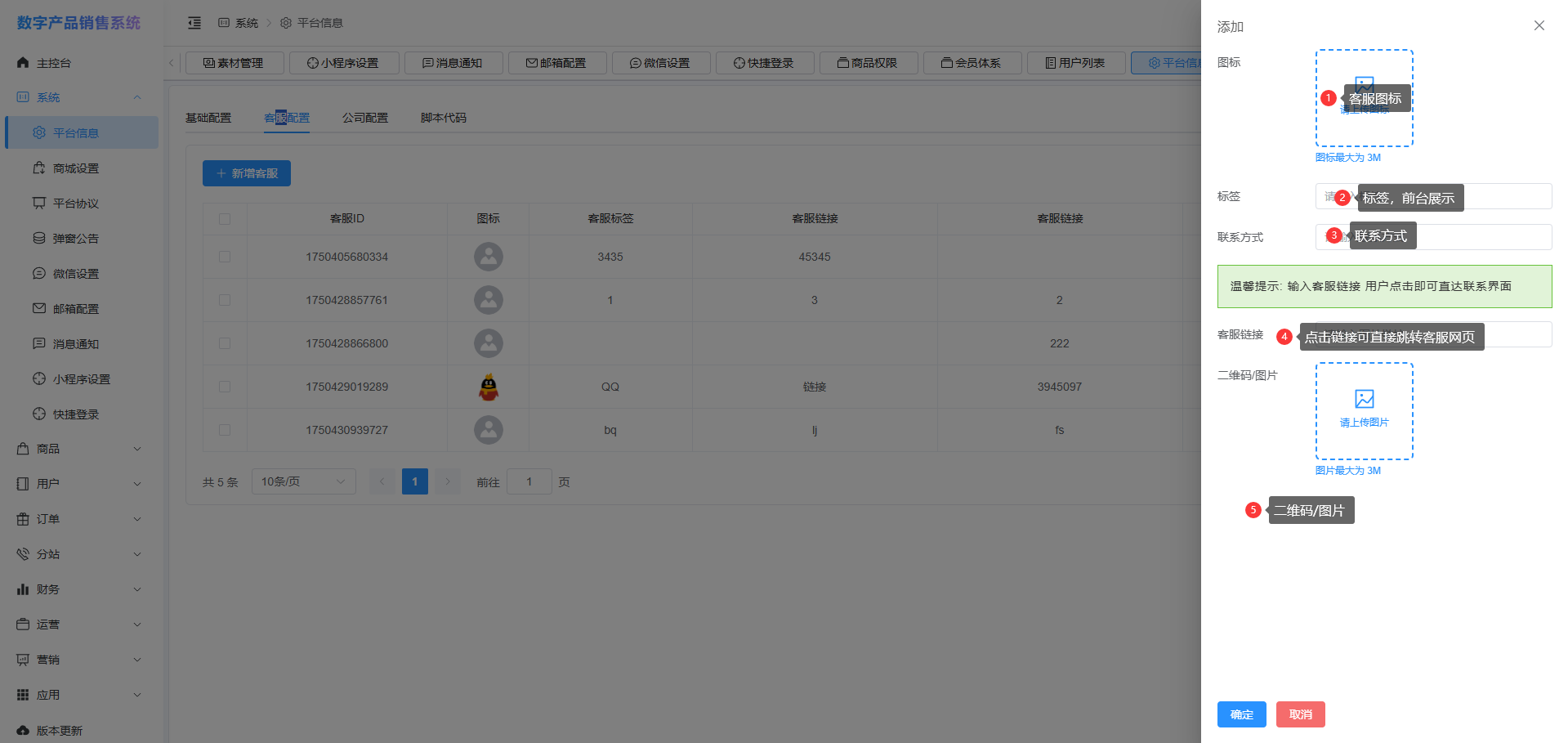This screenshot has width=1568, height=743.
Task: Click the QR code image upload icon
Action: [1364, 399]
